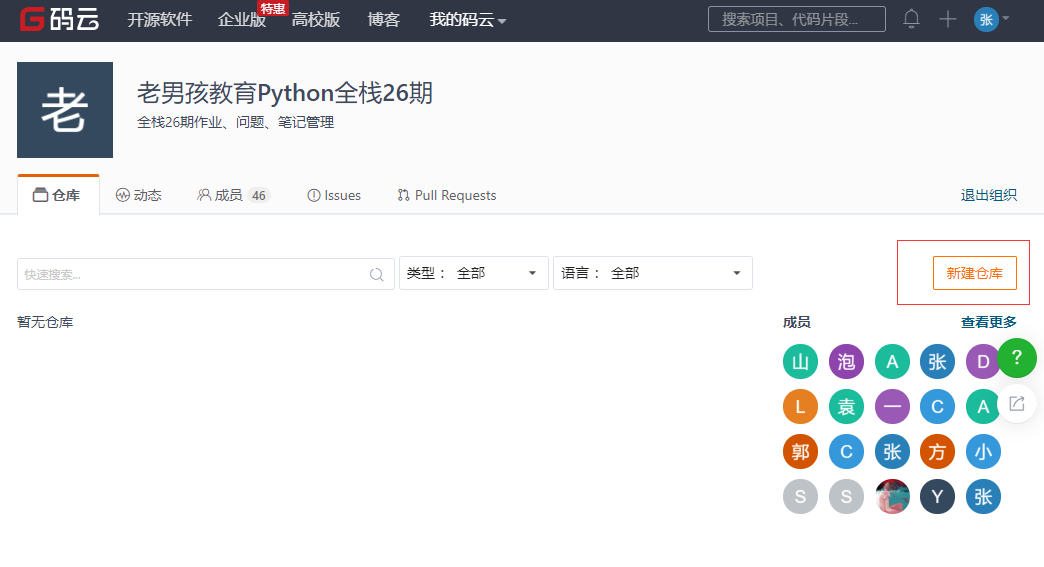
Task: Switch to the 动态 tab
Action: click(138, 195)
